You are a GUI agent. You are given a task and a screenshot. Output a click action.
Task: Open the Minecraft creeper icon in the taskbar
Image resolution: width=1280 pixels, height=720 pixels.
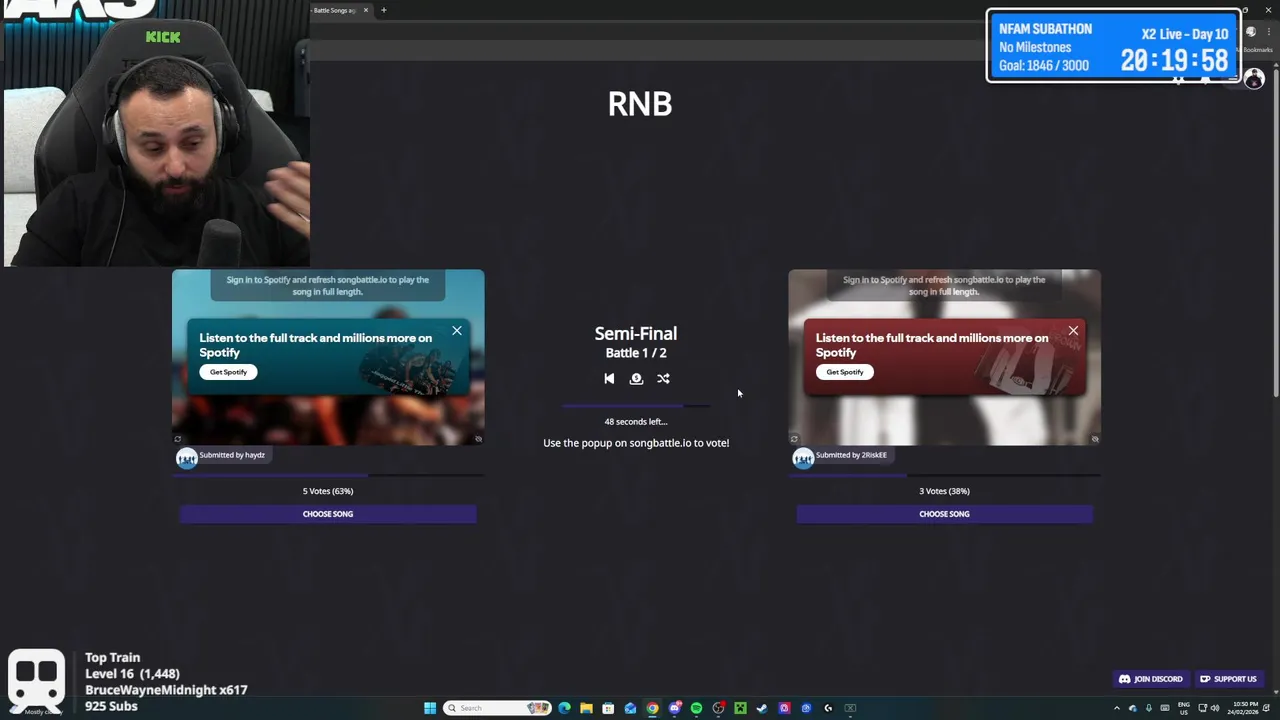[740, 708]
